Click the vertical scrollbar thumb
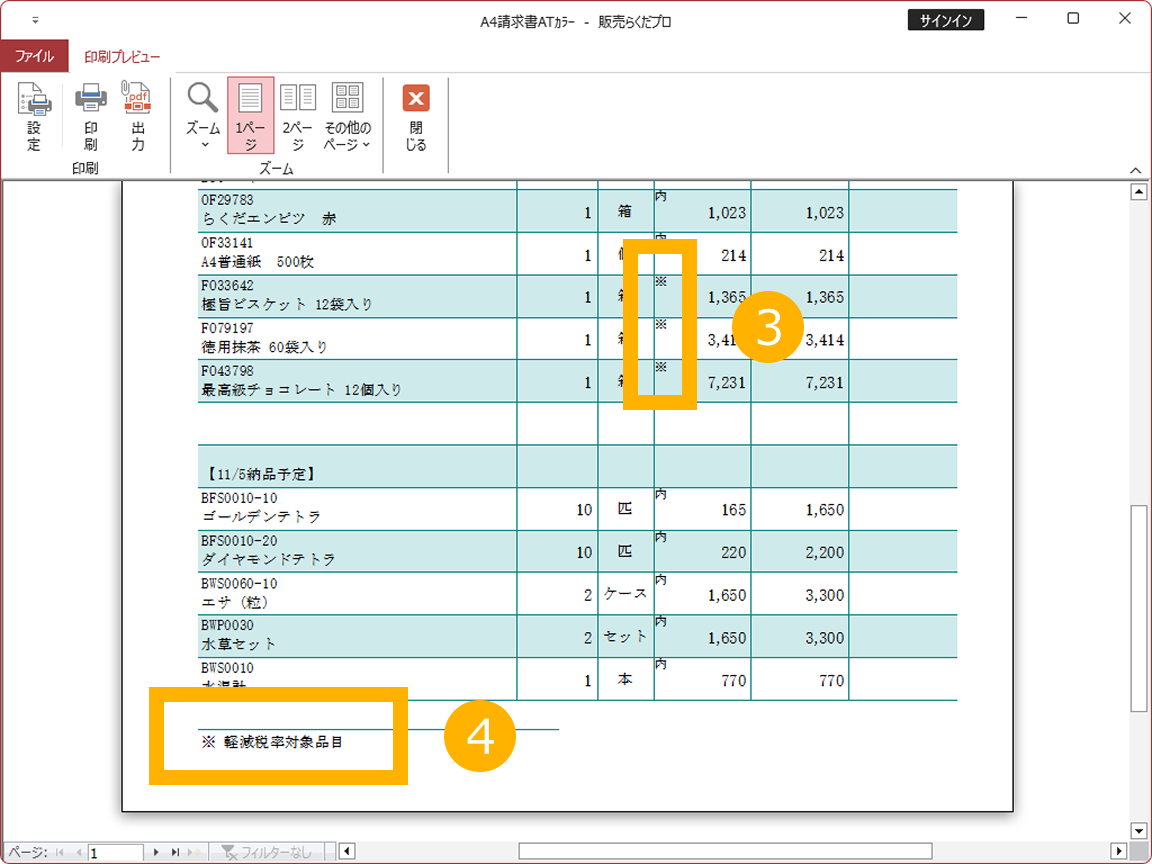This screenshot has width=1152, height=864. pyautogui.click(x=1137, y=608)
